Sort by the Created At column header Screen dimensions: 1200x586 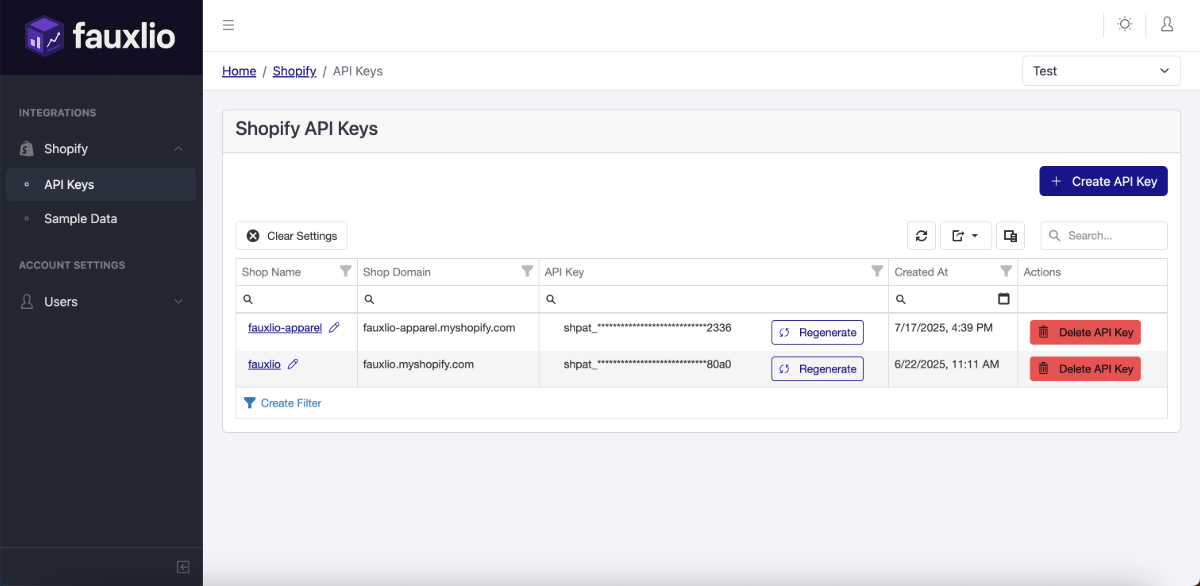click(x=921, y=272)
